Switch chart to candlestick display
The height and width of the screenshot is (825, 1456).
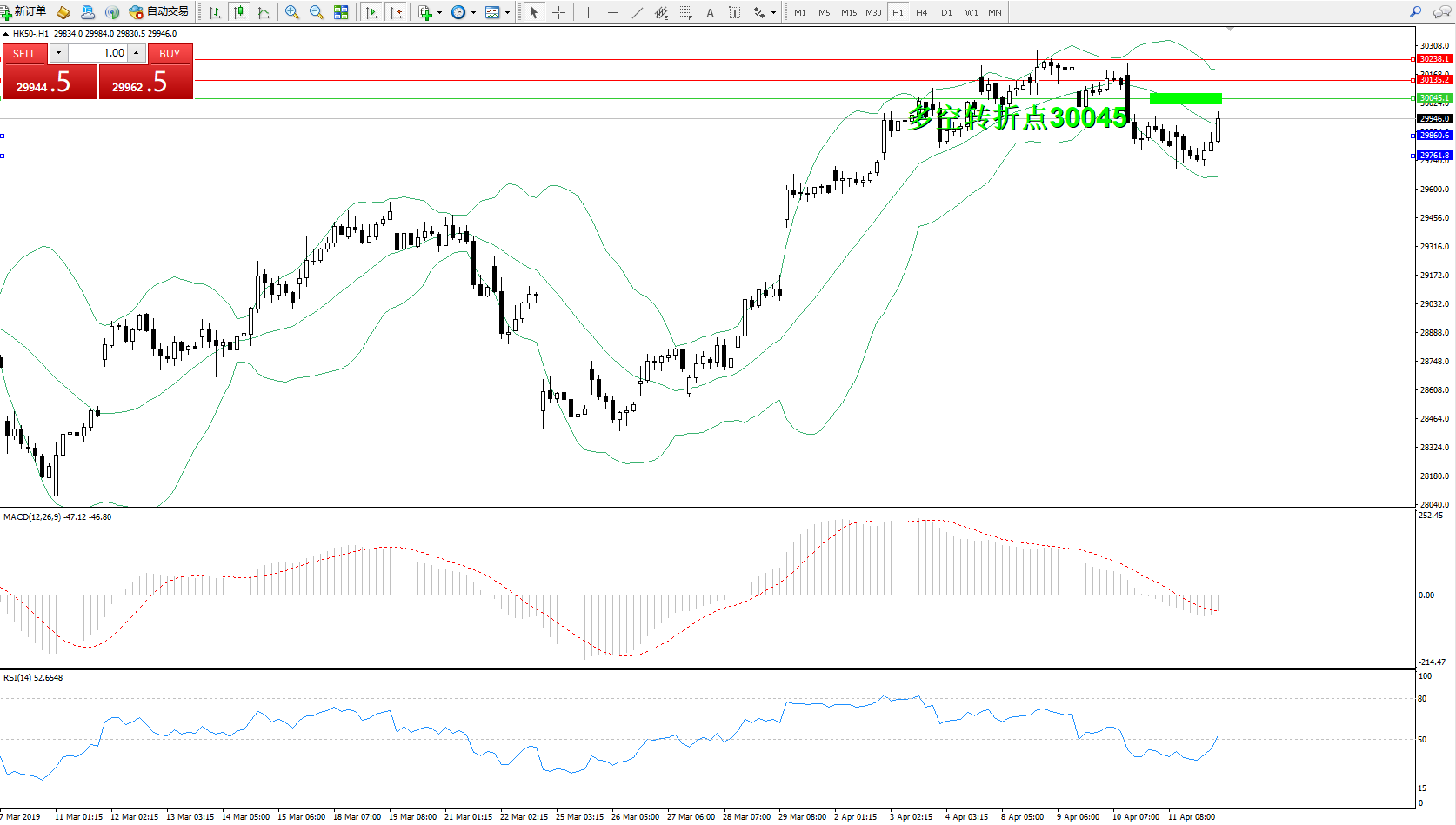(239, 12)
